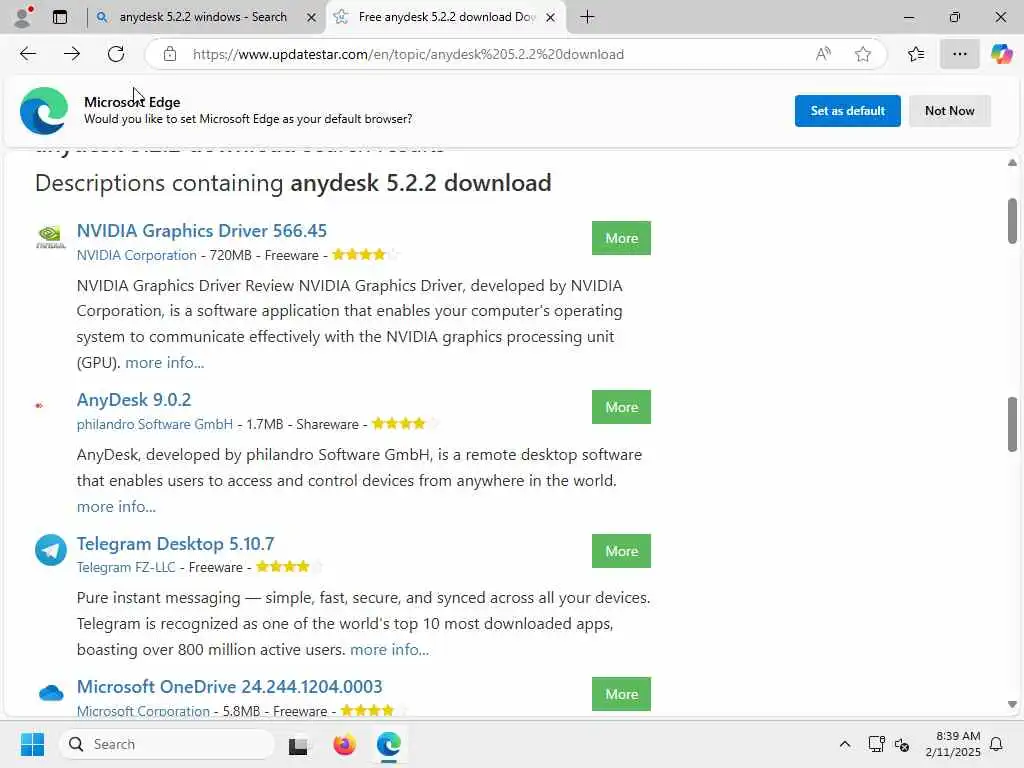Viewport: 1024px width, 768px height.
Task: Click NVIDIA star rating
Action: pyautogui.click(x=365, y=255)
